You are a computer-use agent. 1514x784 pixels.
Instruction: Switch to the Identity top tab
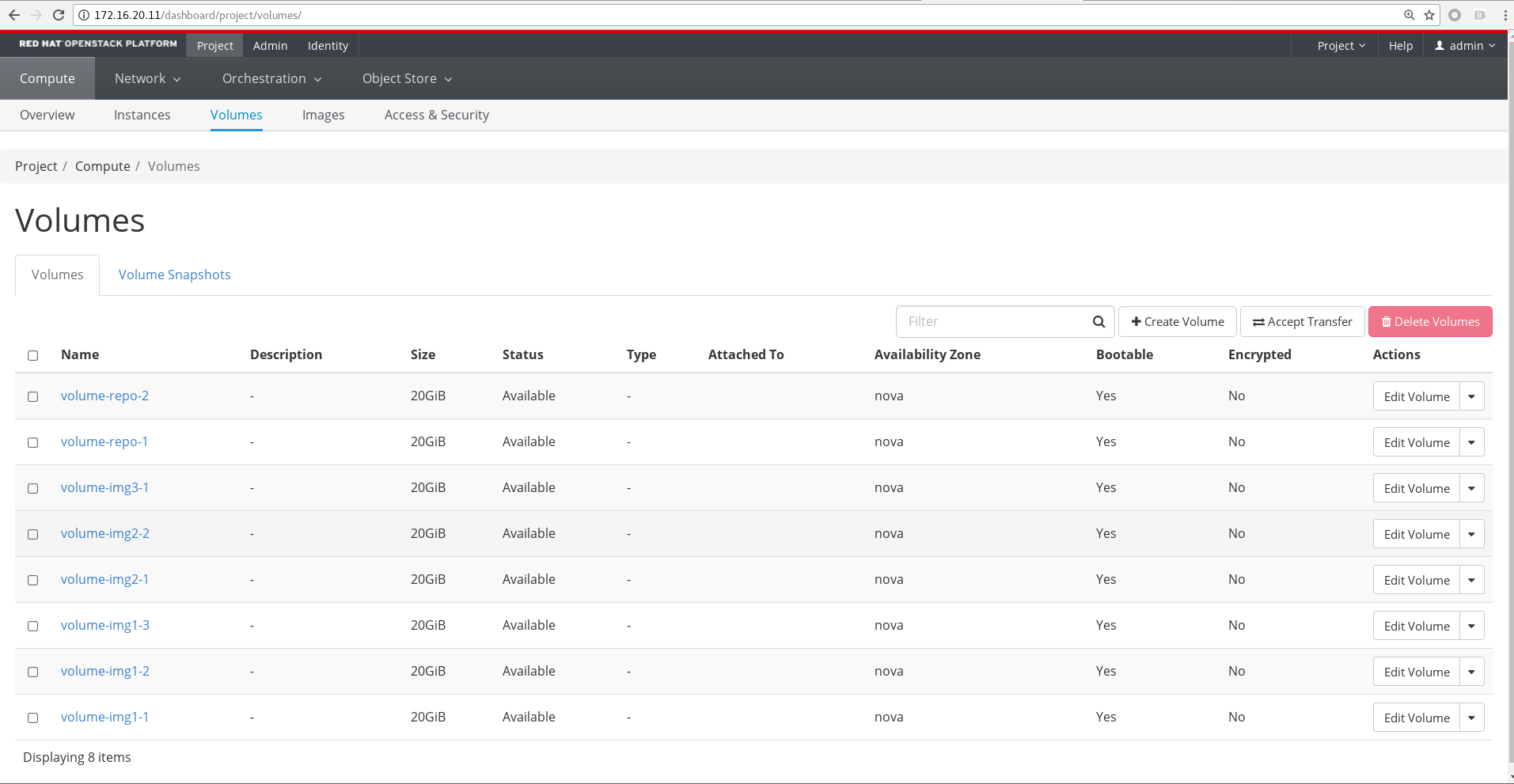pyautogui.click(x=328, y=46)
